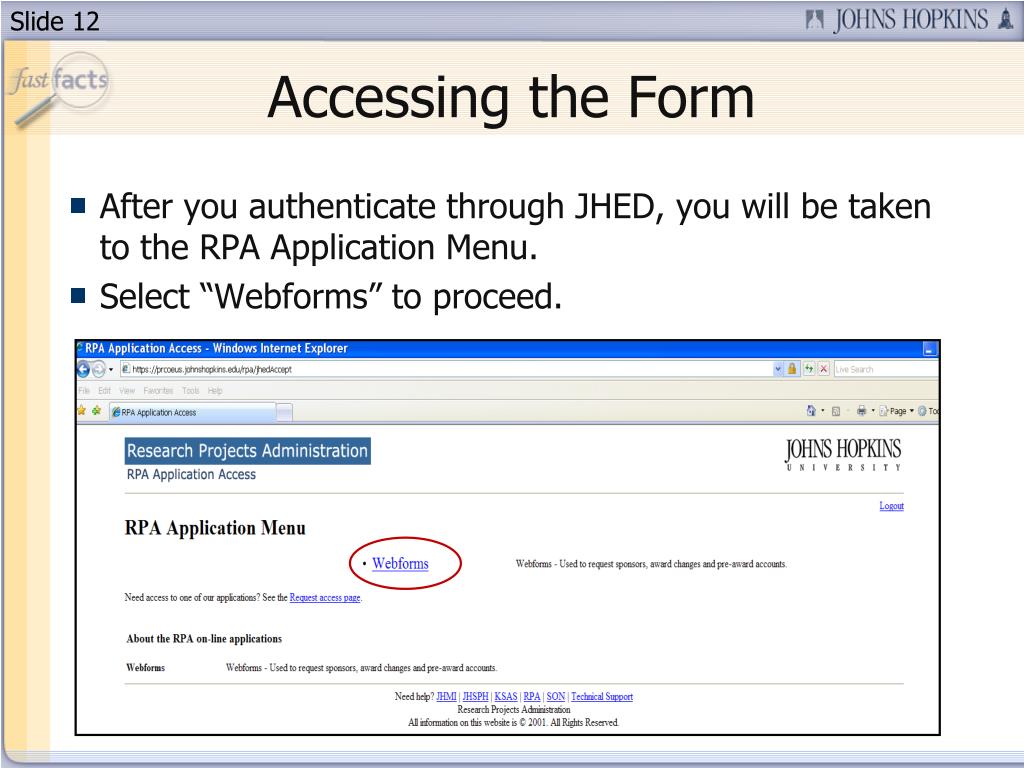Image resolution: width=1024 pixels, height=768 pixels.
Task: Click the RPA Application Access subtitle text
Action: coord(191,475)
